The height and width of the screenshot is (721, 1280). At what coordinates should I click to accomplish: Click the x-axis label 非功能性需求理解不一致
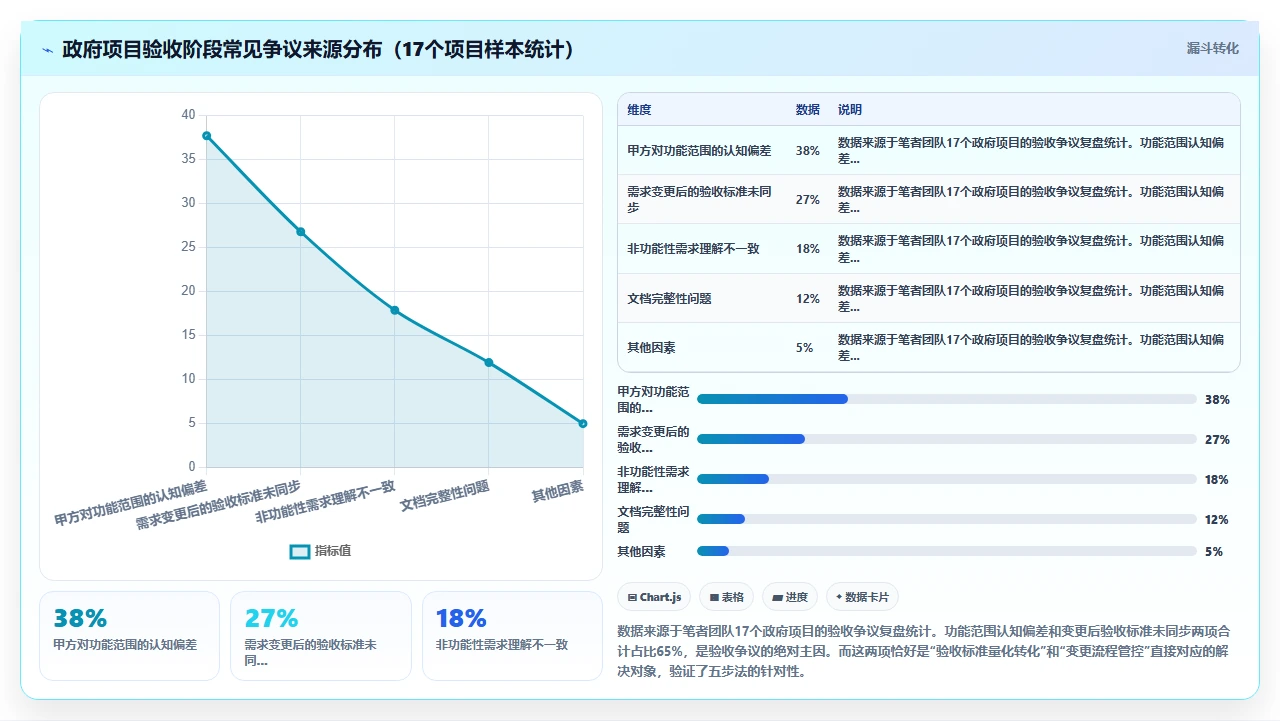click(x=326, y=500)
